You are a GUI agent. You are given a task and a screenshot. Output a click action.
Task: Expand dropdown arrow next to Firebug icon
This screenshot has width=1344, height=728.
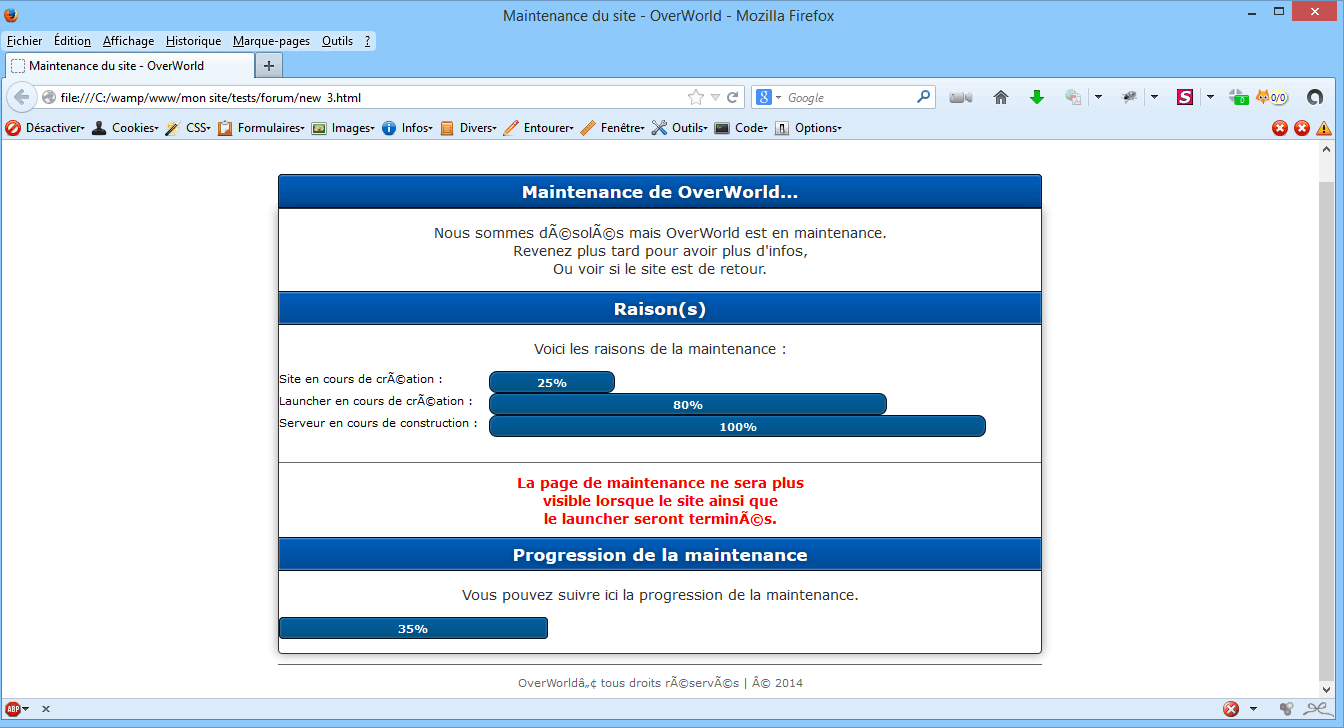pyautogui.click(x=1154, y=97)
